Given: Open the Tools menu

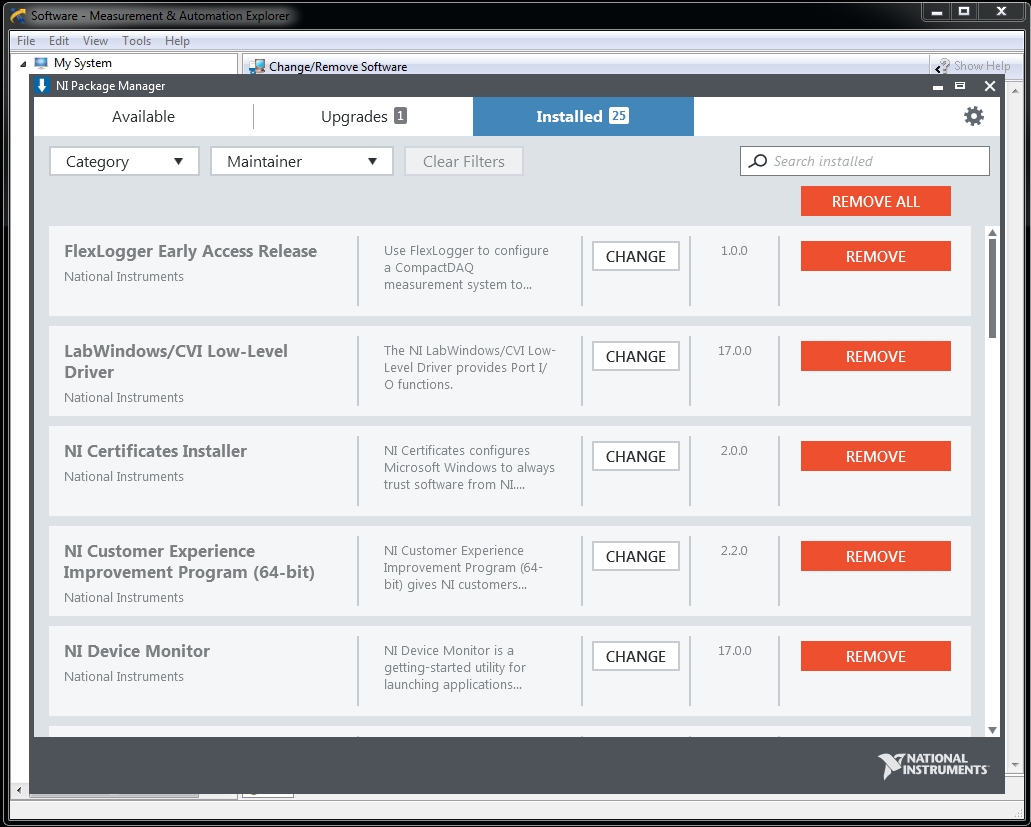Looking at the screenshot, I should pos(137,41).
